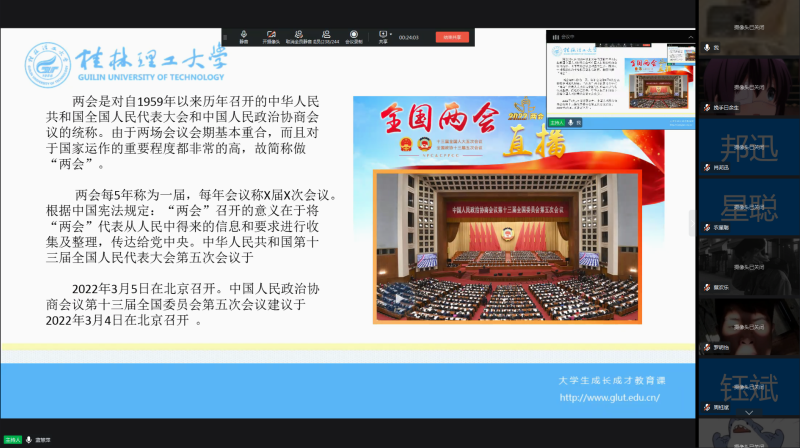This screenshot has height=448, width=800.
Task: Click the presenter microphone icon bottom-left
Action: (x=28, y=439)
